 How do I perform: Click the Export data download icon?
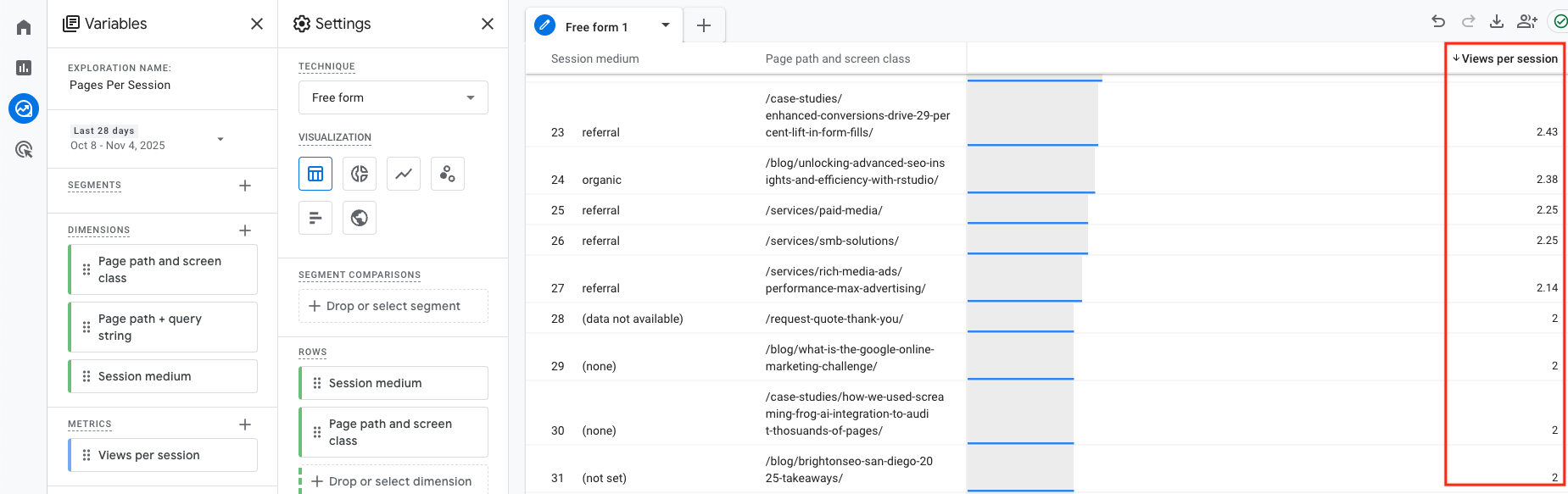click(1497, 21)
